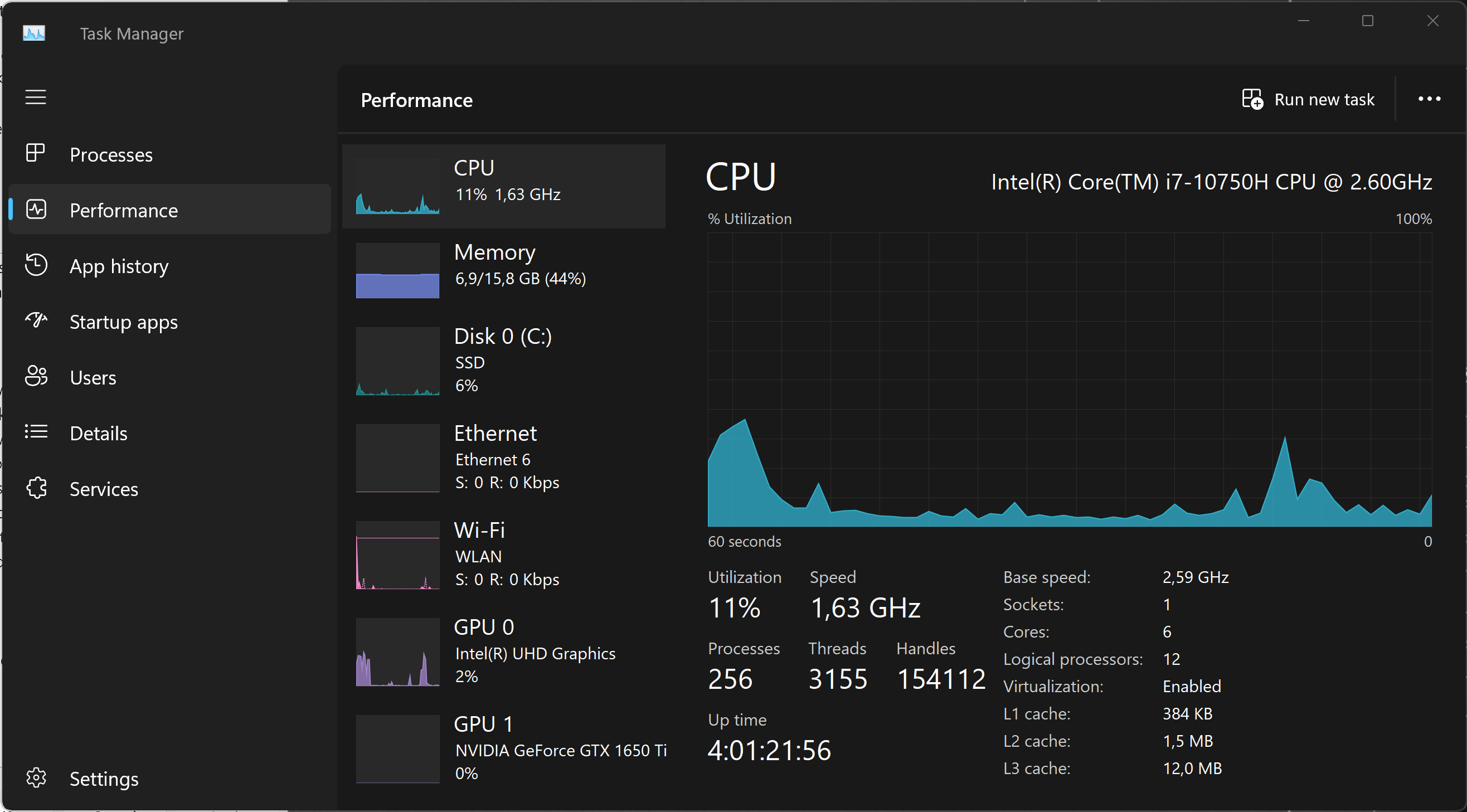Open the more options menu
This screenshot has width=1467, height=812.
(1430, 99)
